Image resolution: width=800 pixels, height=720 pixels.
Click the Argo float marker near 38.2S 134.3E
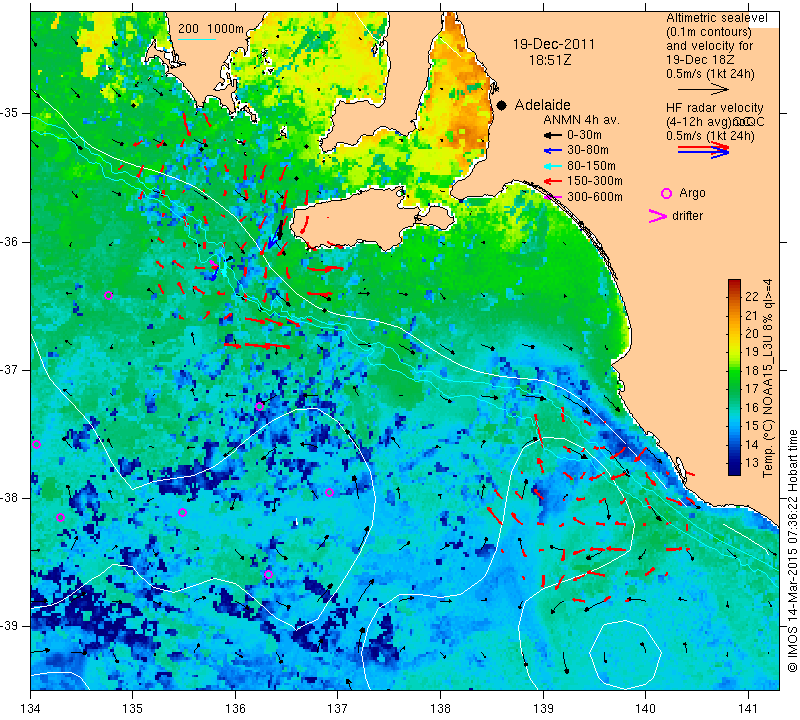[x=60, y=517]
